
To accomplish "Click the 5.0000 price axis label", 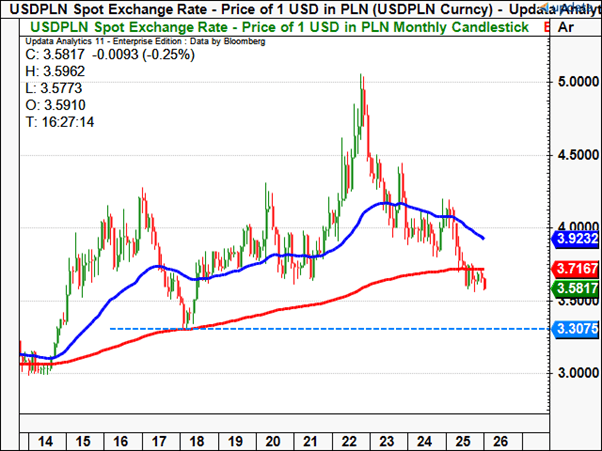I will [576, 83].
